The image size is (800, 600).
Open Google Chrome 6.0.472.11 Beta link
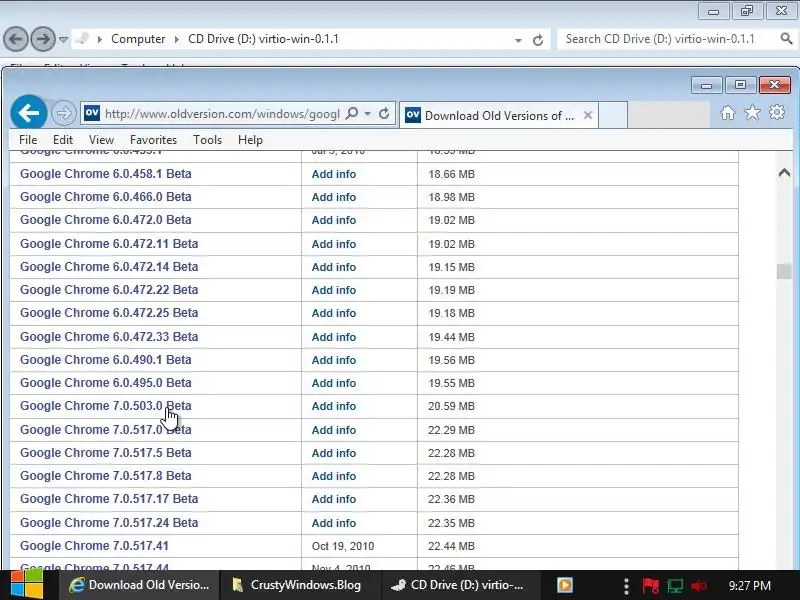pyautogui.click(x=109, y=244)
